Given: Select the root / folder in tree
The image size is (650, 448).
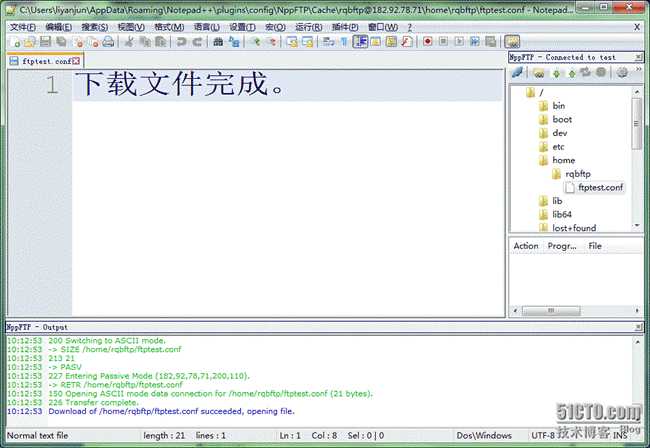Looking at the screenshot, I should point(535,92).
